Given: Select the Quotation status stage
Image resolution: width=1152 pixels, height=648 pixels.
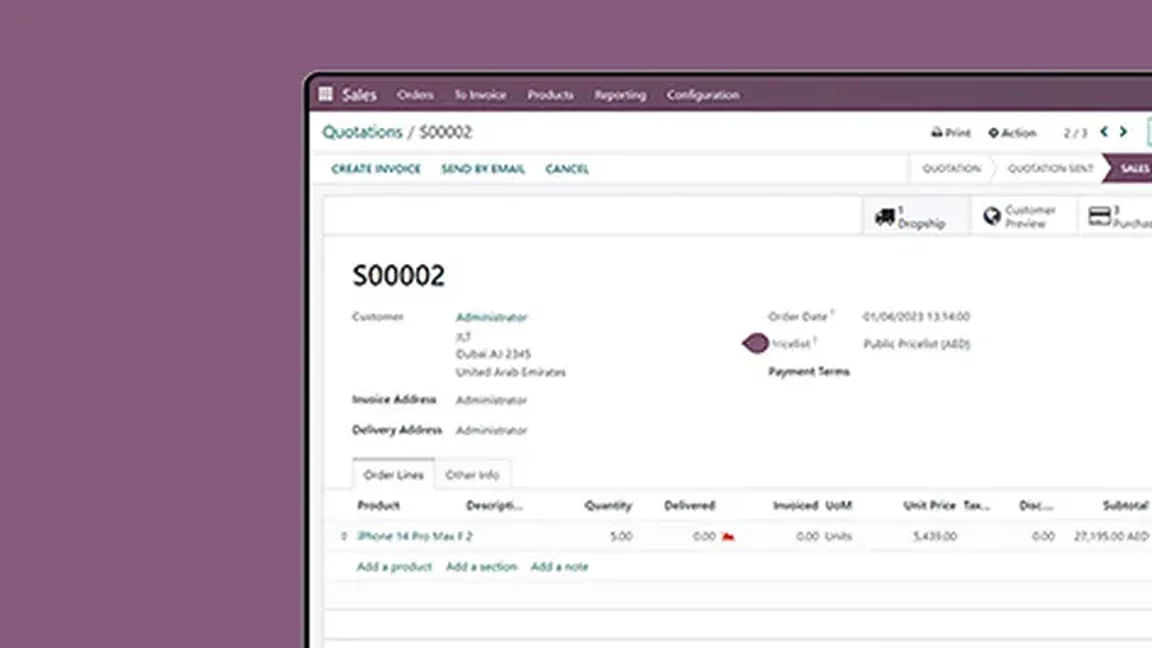Looking at the screenshot, I should (x=951, y=168).
